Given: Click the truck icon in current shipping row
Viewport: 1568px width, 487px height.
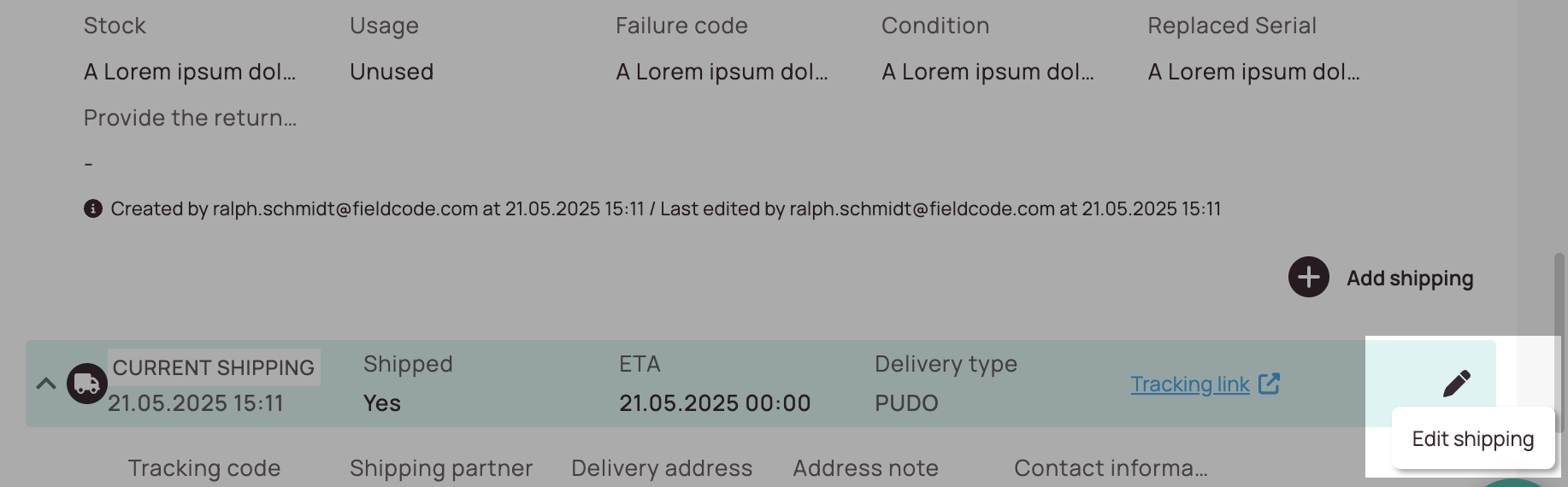Looking at the screenshot, I should (x=87, y=384).
